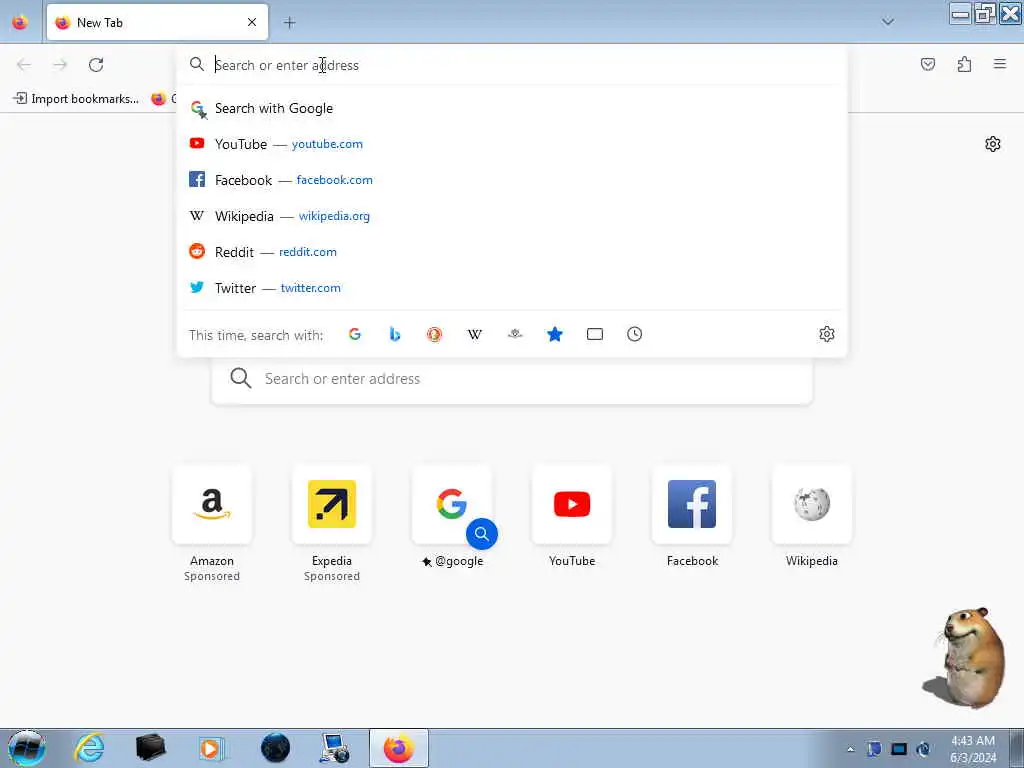Open search settings gear in dropdown

[827, 334]
